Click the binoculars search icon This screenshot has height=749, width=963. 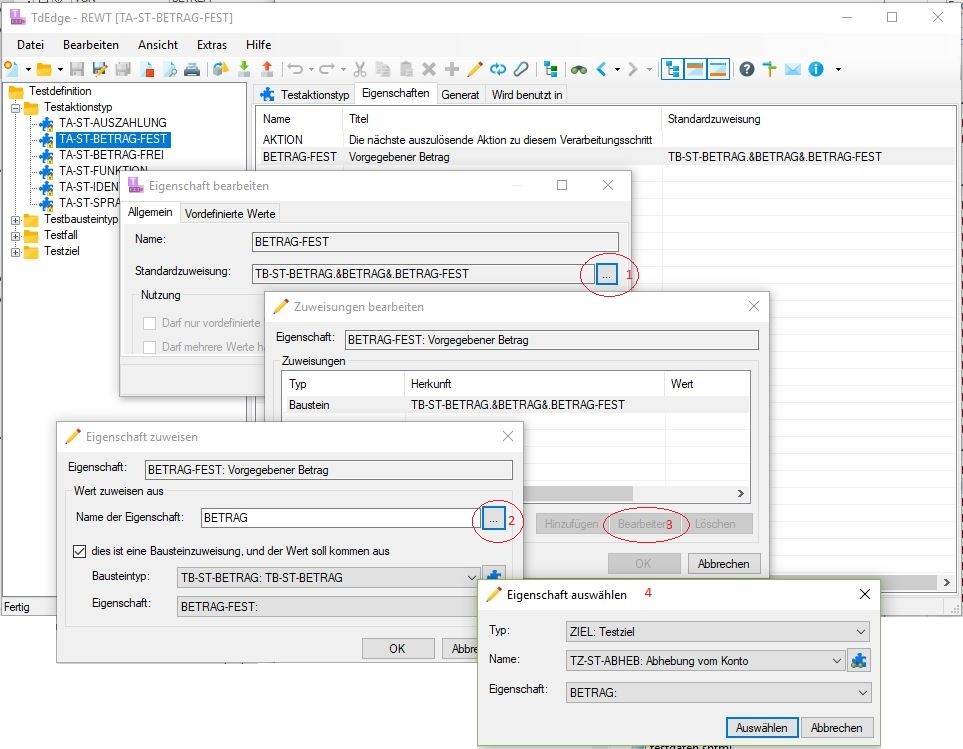(578, 69)
